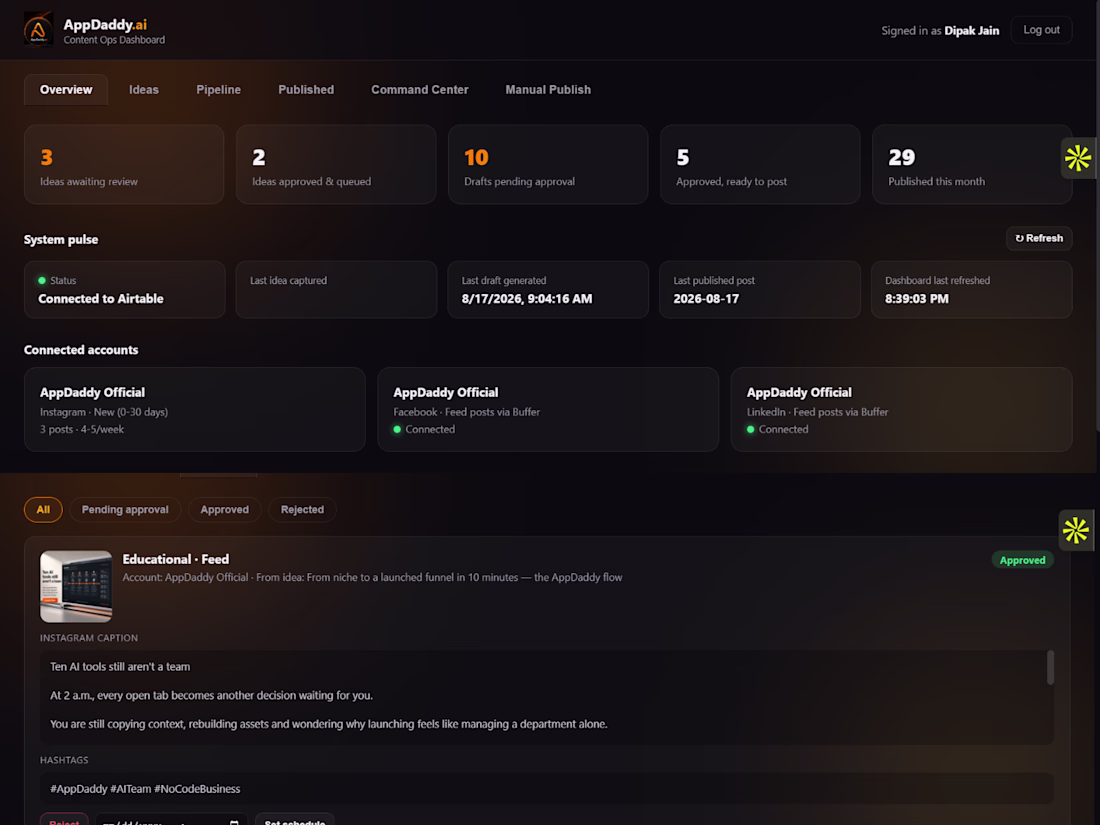Filter drafts by Rejected

coord(302,509)
